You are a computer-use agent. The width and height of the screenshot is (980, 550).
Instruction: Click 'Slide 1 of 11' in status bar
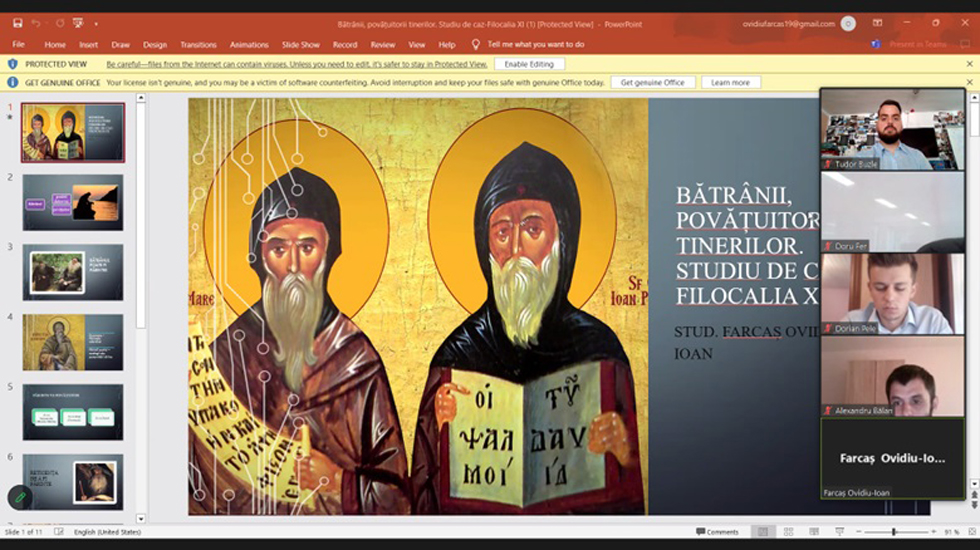pos(24,532)
